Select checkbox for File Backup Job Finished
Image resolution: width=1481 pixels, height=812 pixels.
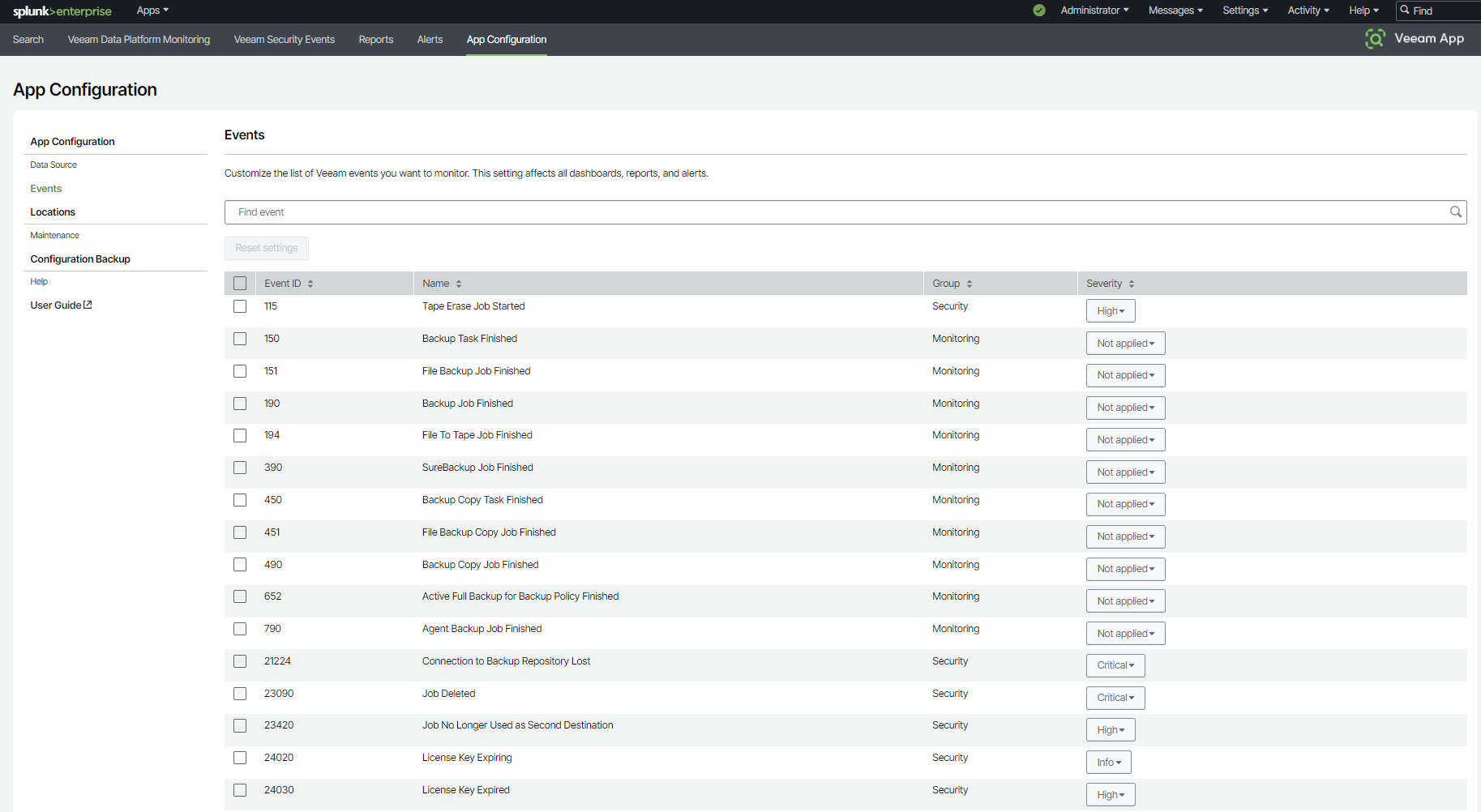(240, 371)
